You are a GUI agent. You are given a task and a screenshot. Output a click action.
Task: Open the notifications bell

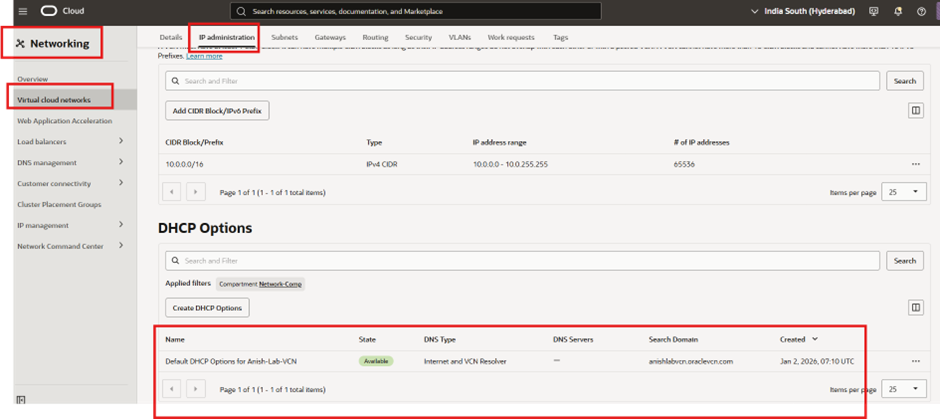(896, 11)
